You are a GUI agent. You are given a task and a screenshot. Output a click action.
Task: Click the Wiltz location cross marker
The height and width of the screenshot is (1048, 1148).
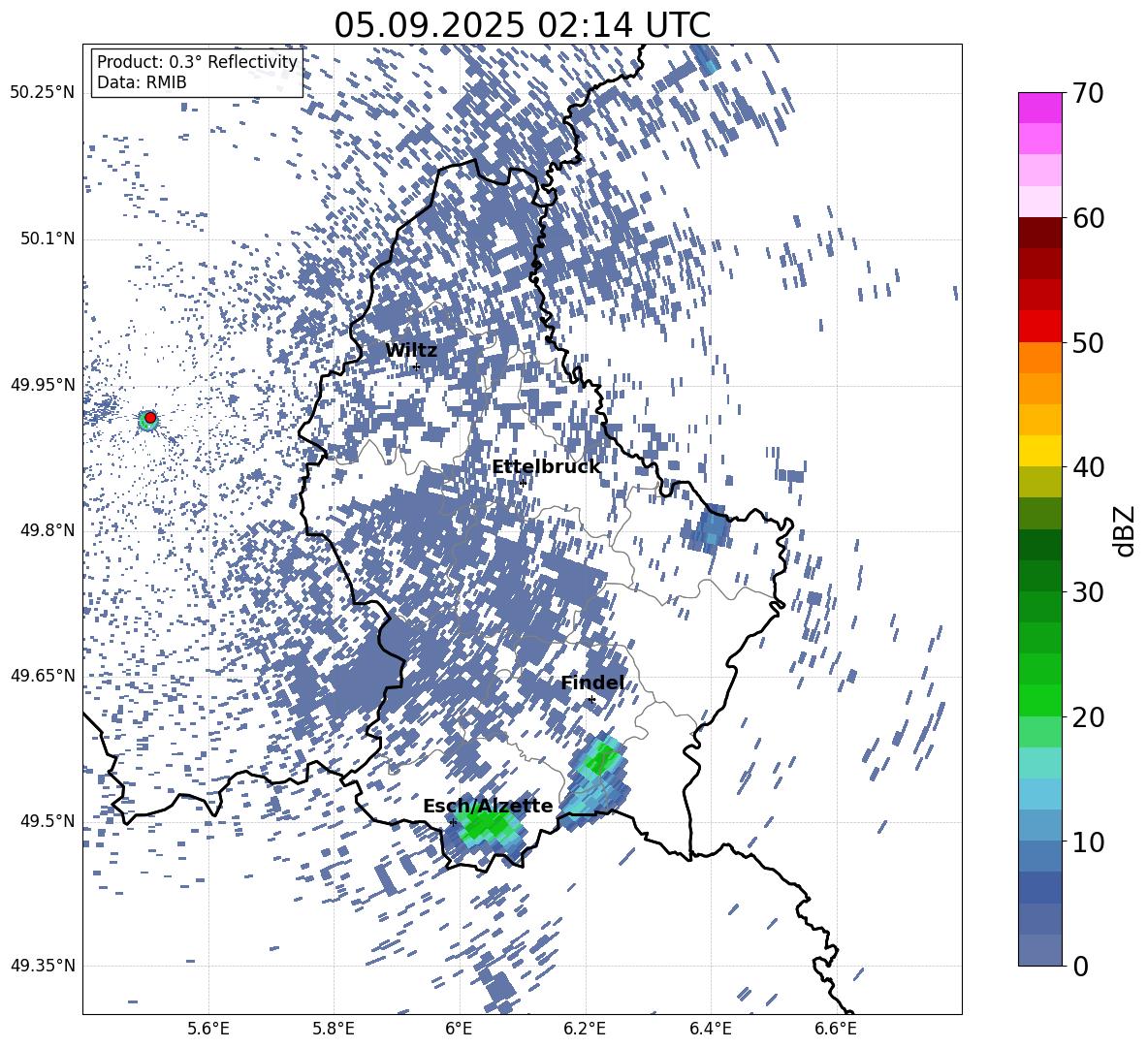click(416, 366)
